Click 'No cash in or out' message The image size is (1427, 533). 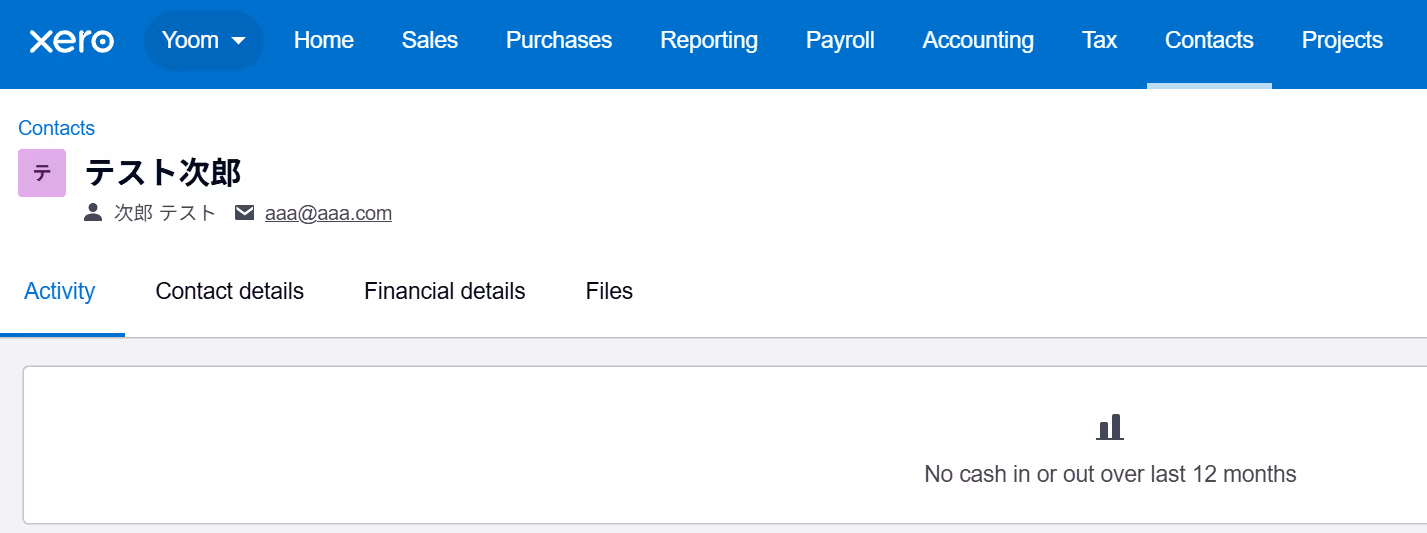(1110, 474)
